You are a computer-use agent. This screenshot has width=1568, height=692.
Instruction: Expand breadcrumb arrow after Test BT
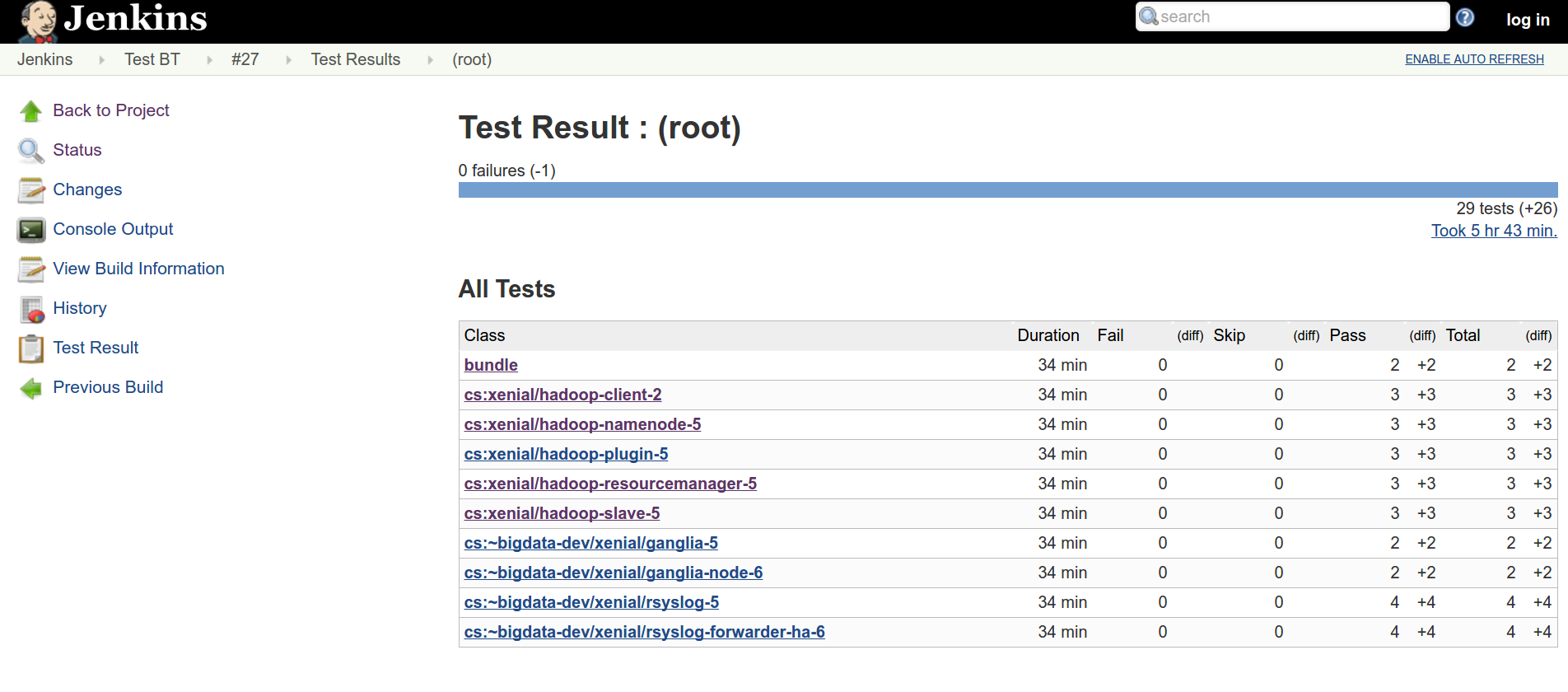209,60
